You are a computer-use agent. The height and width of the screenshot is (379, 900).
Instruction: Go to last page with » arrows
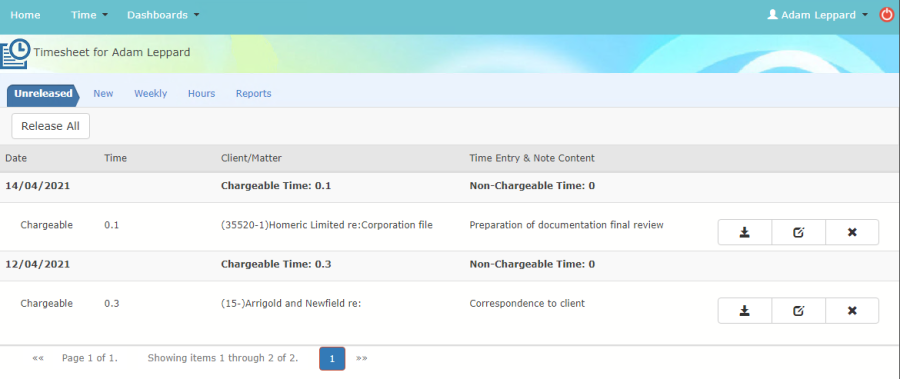point(362,358)
